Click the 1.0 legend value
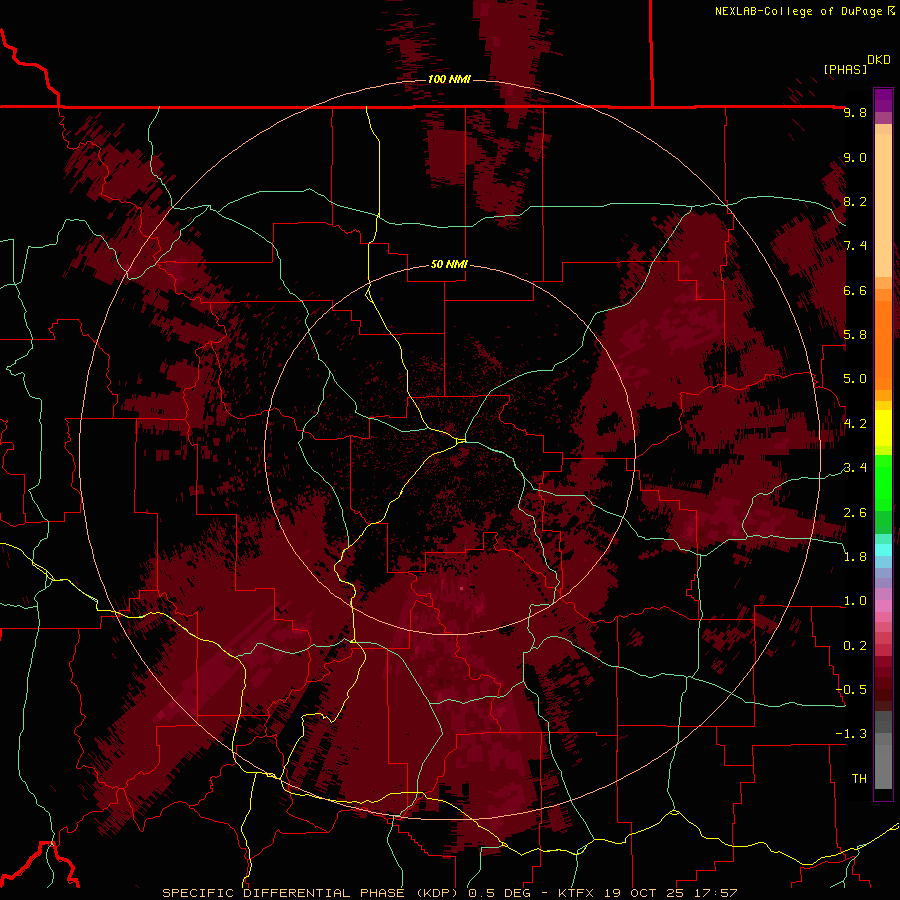 855,601
